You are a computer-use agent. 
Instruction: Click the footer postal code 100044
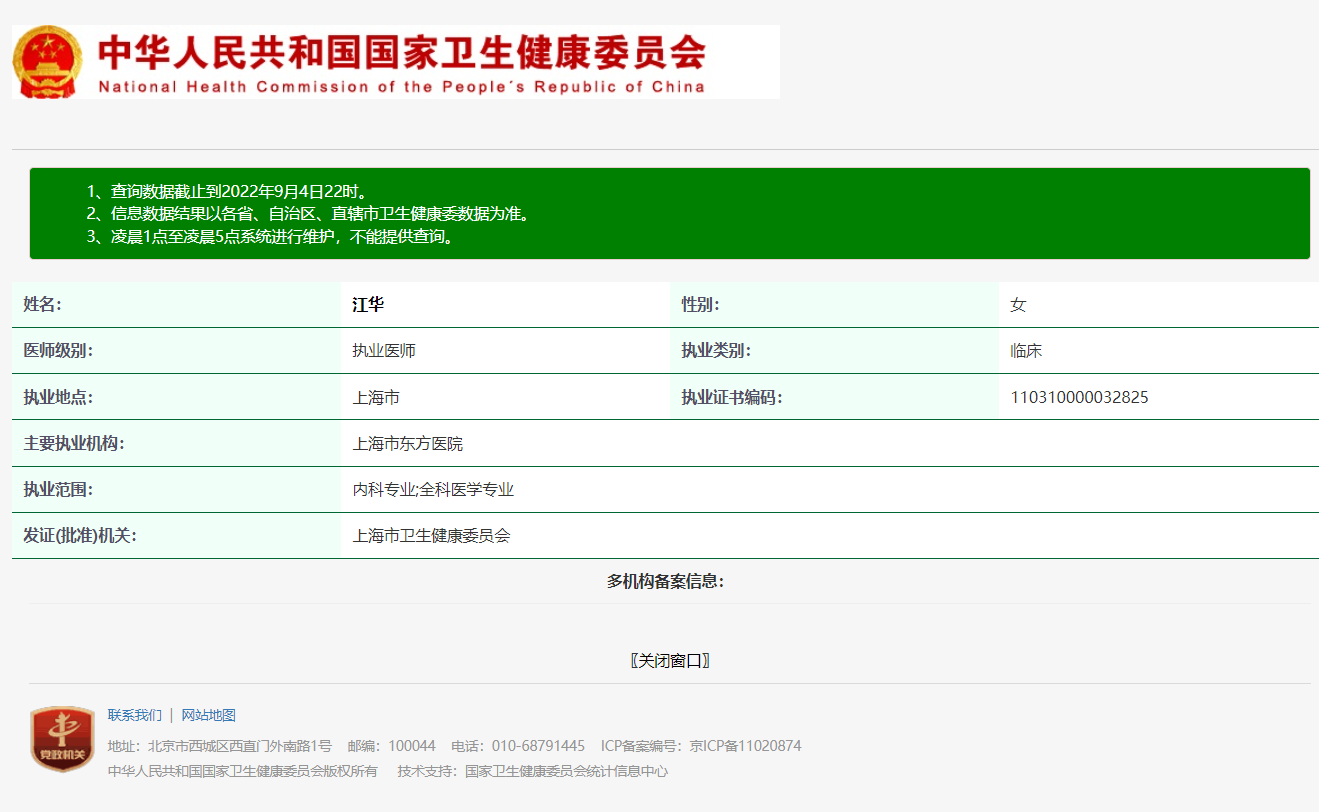(x=412, y=746)
